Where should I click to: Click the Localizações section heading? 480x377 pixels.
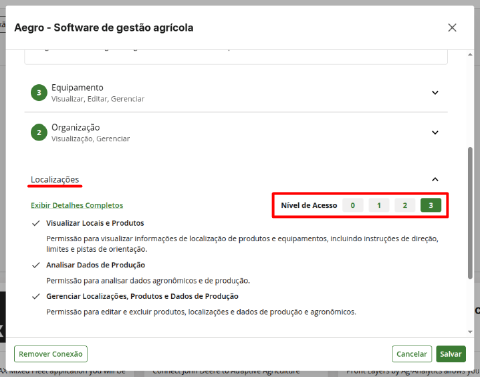point(55,180)
